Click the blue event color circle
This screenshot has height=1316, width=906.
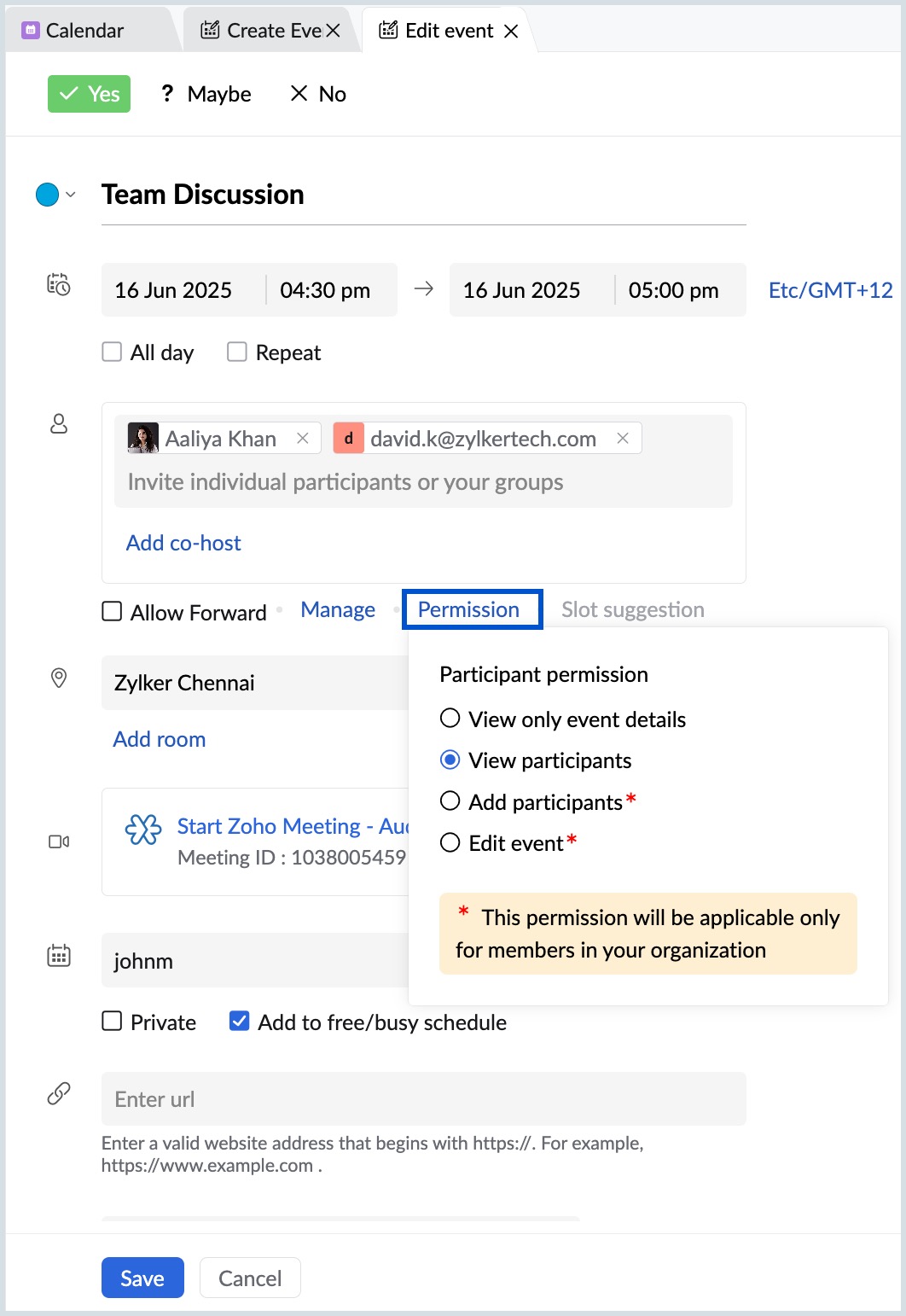[47, 195]
